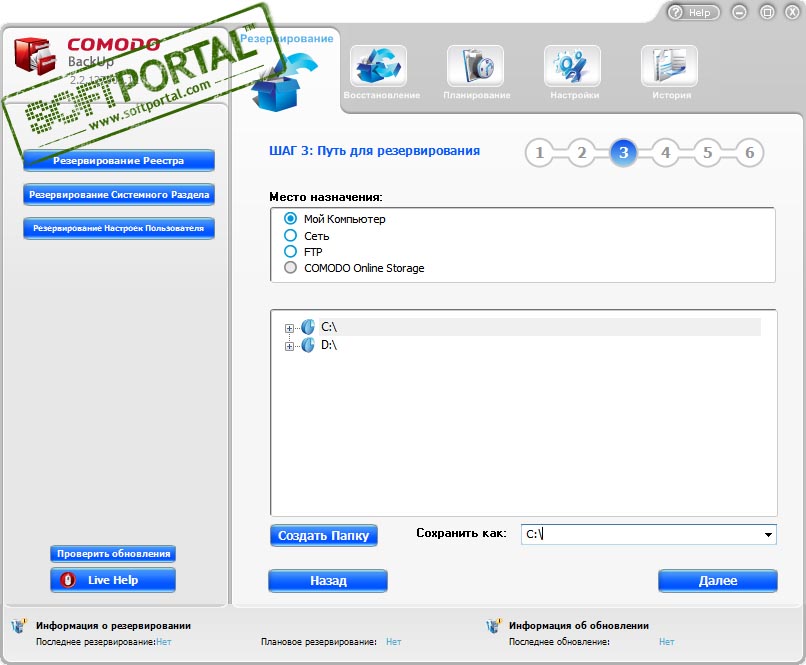Click Создать Папку button
Viewport: 806px width, 665px height.
[x=324, y=535]
